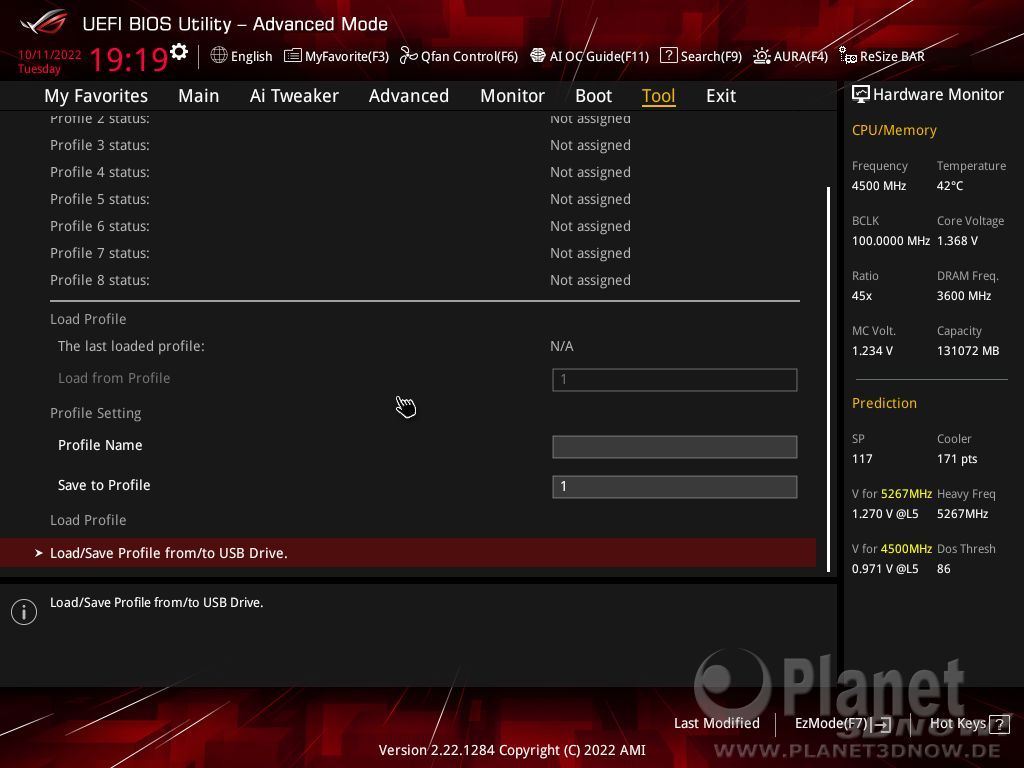Image resolution: width=1024 pixels, height=768 pixels.
Task: Click the Version 2.22.1284 copyright text
Action: pyautogui.click(x=512, y=750)
